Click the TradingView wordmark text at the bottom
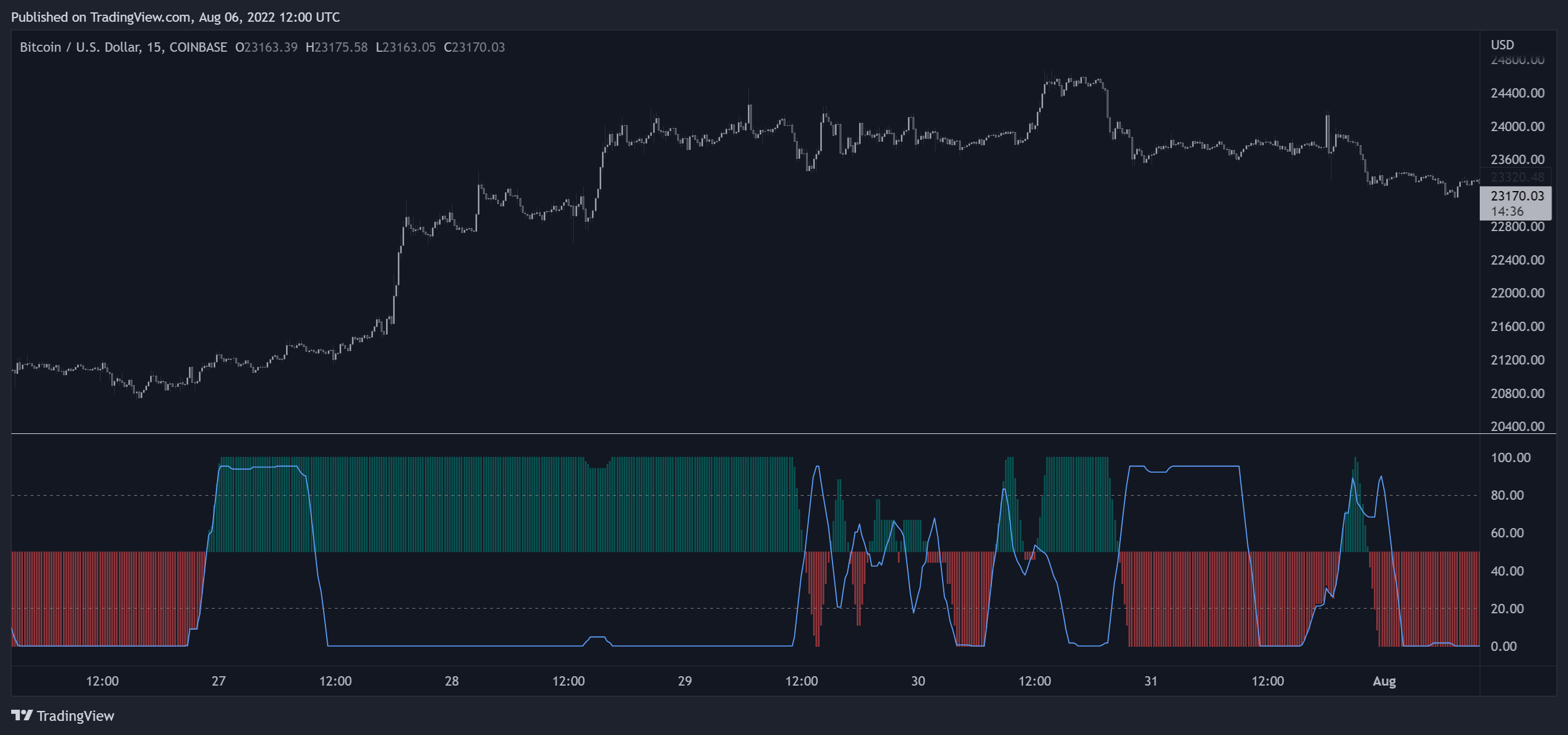Screen dimensions: 1568x735 [75, 716]
